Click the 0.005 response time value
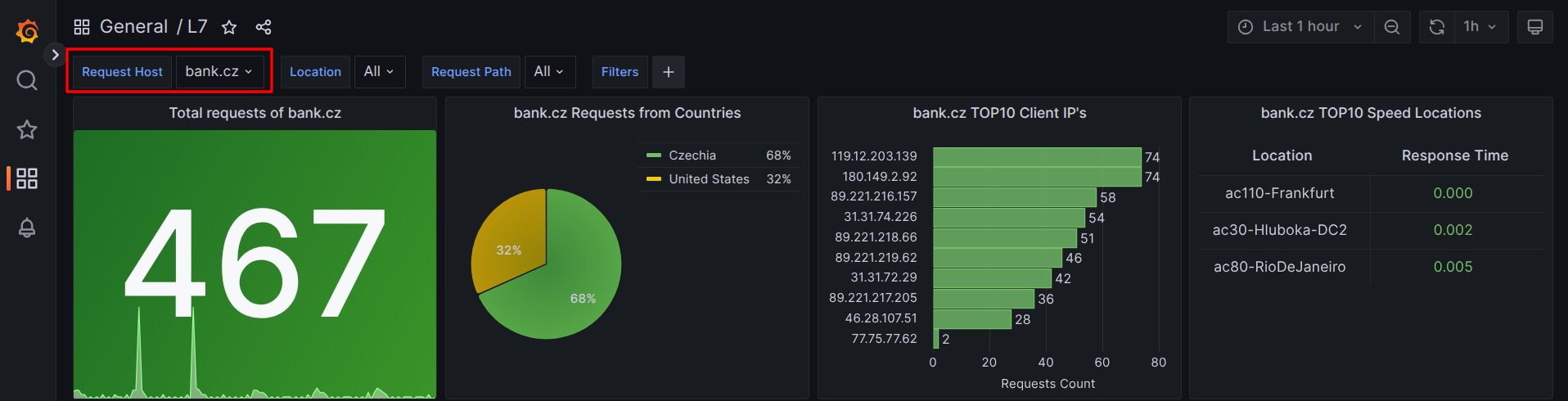This screenshot has height=401, width=1568. point(1453,267)
